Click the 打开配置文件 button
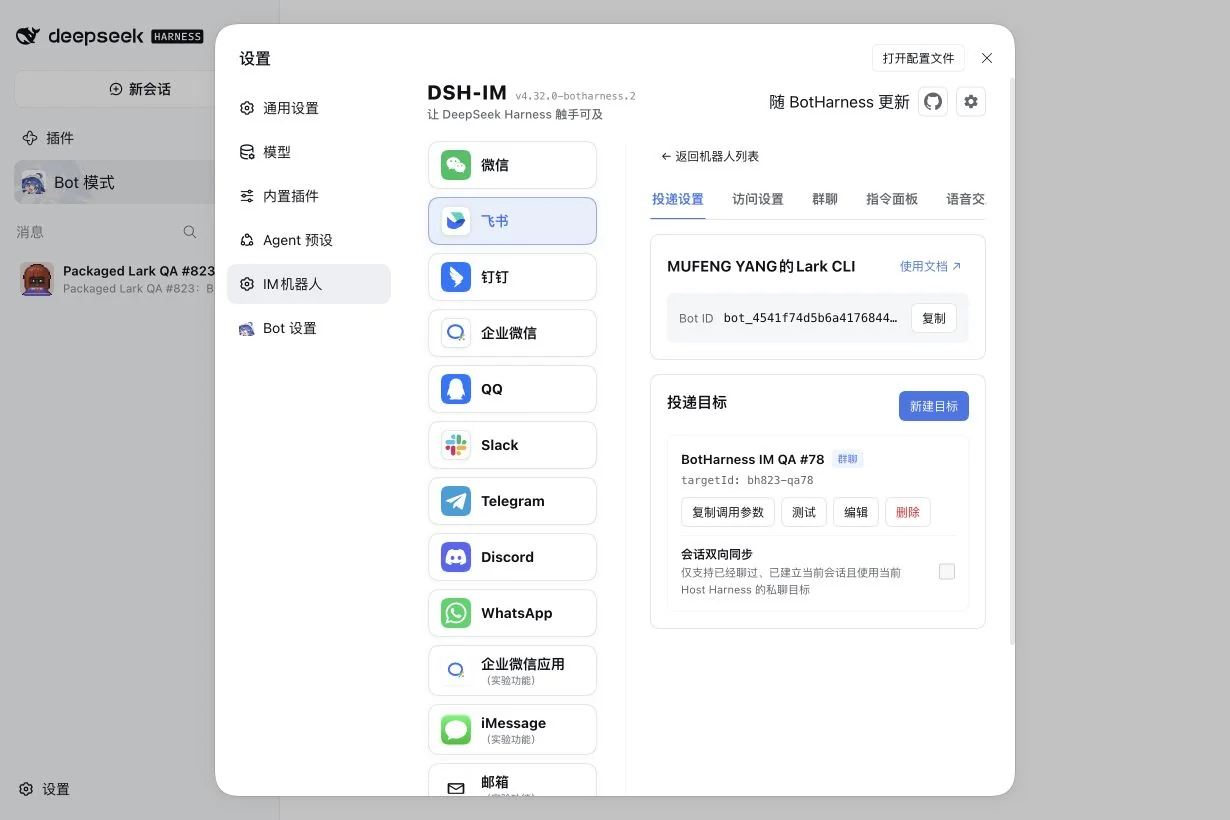Screen dimensions: 1230x820 919,58
